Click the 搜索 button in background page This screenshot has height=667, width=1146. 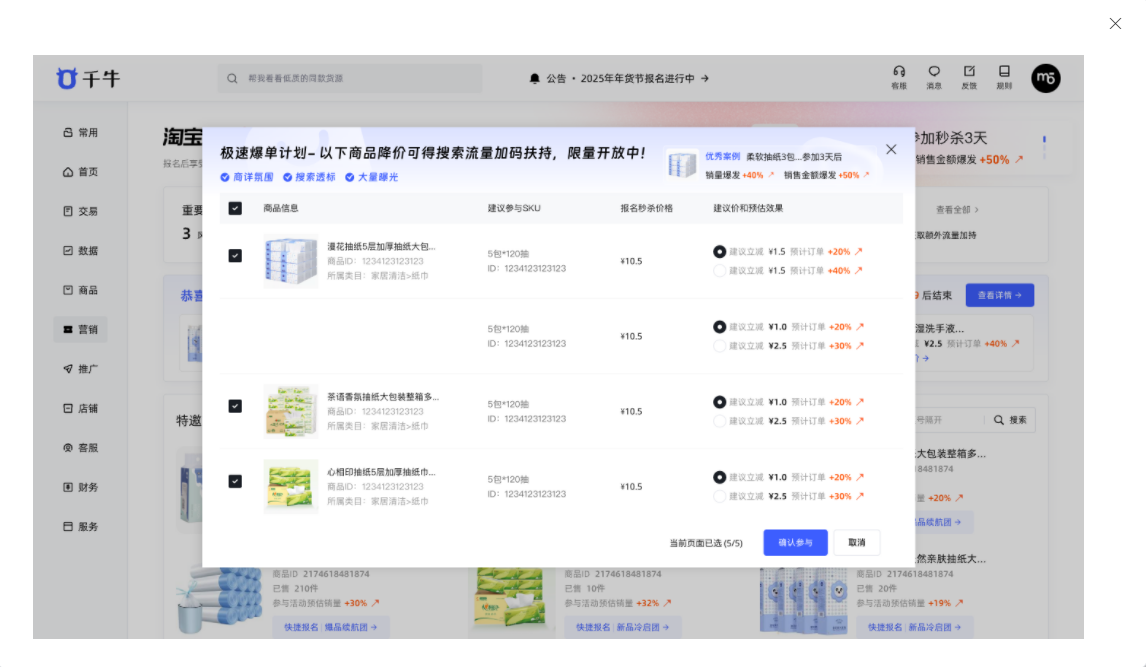(1011, 420)
